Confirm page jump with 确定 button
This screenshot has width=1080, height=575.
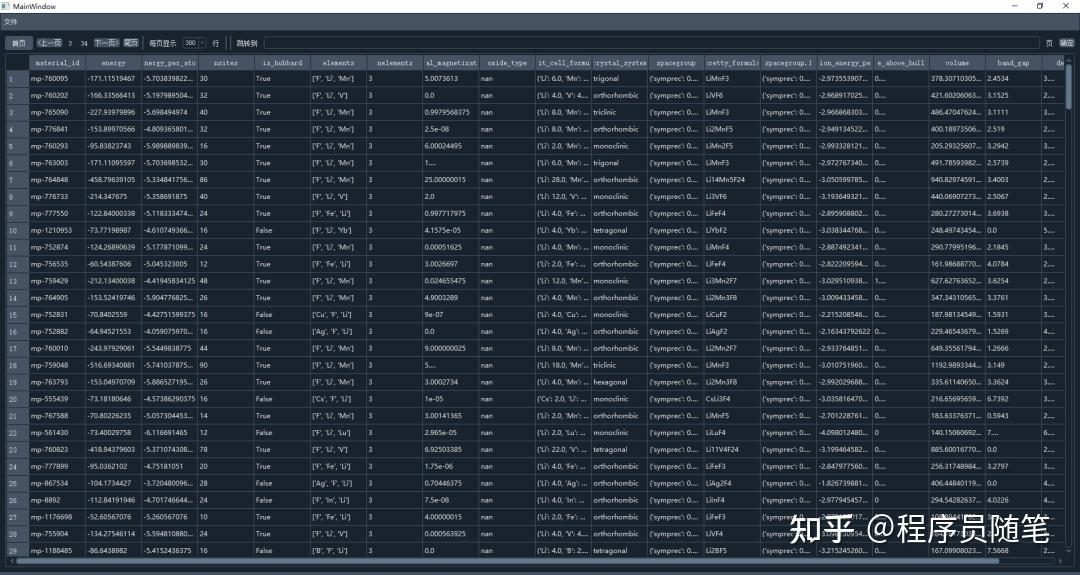1066,43
